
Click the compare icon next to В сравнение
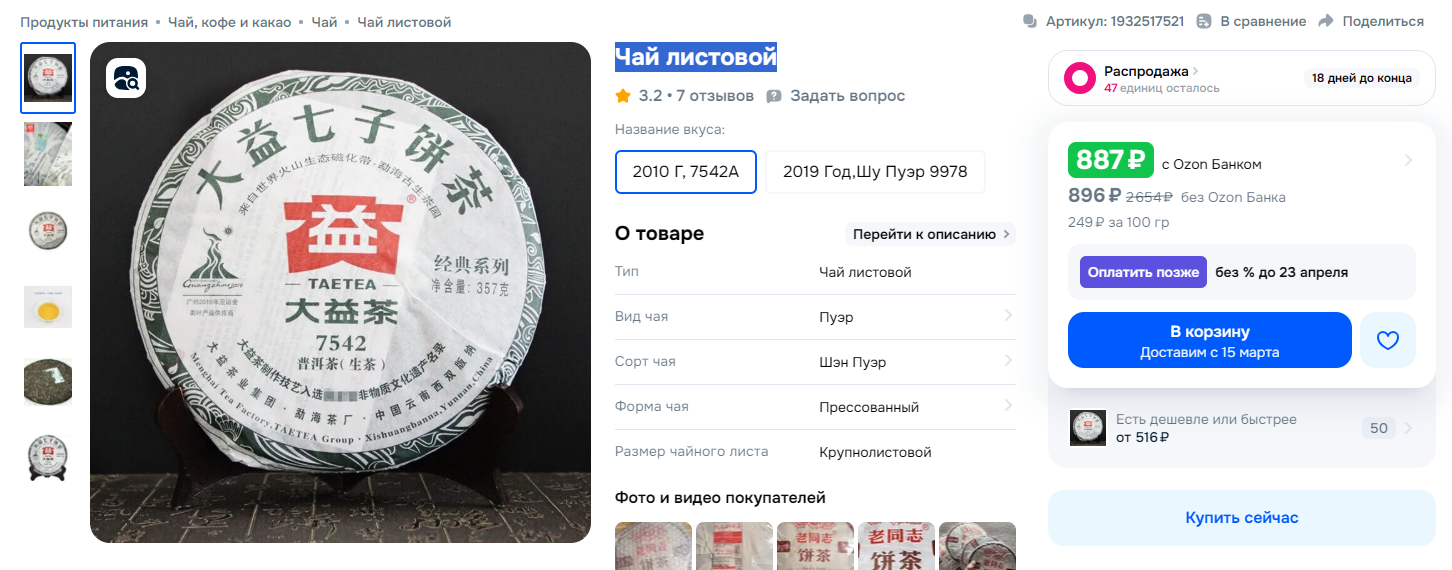click(1204, 21)
